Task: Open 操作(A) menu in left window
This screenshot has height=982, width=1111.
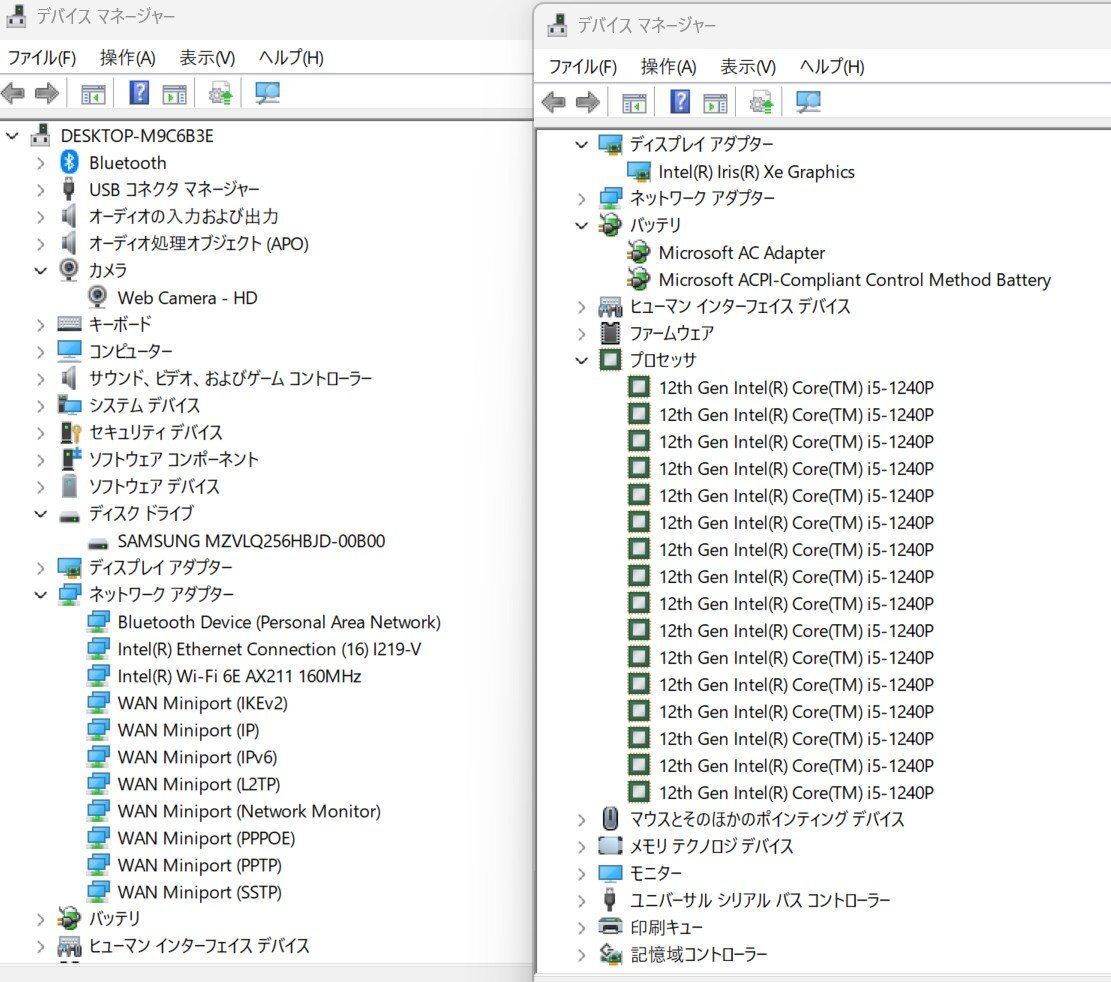Action: (x=128, y=57)
